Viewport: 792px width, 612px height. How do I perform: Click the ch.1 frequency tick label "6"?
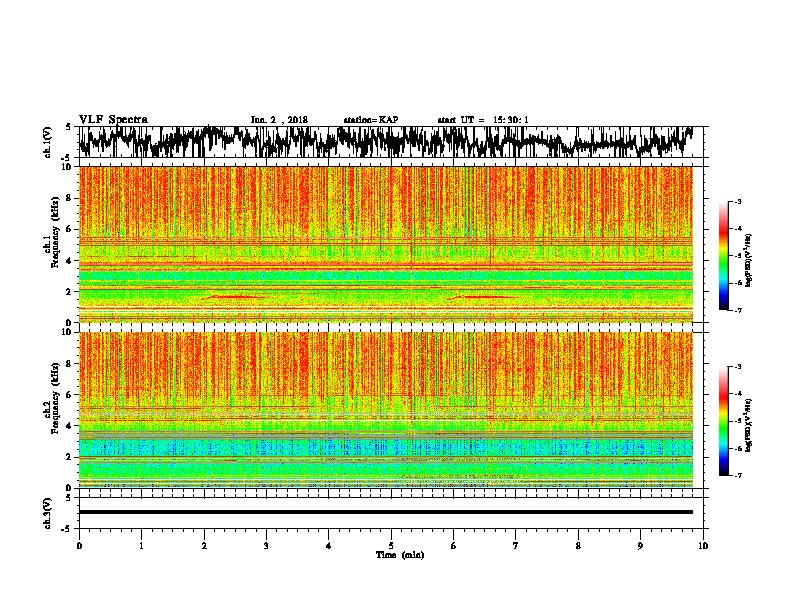(x=69, y=229)
